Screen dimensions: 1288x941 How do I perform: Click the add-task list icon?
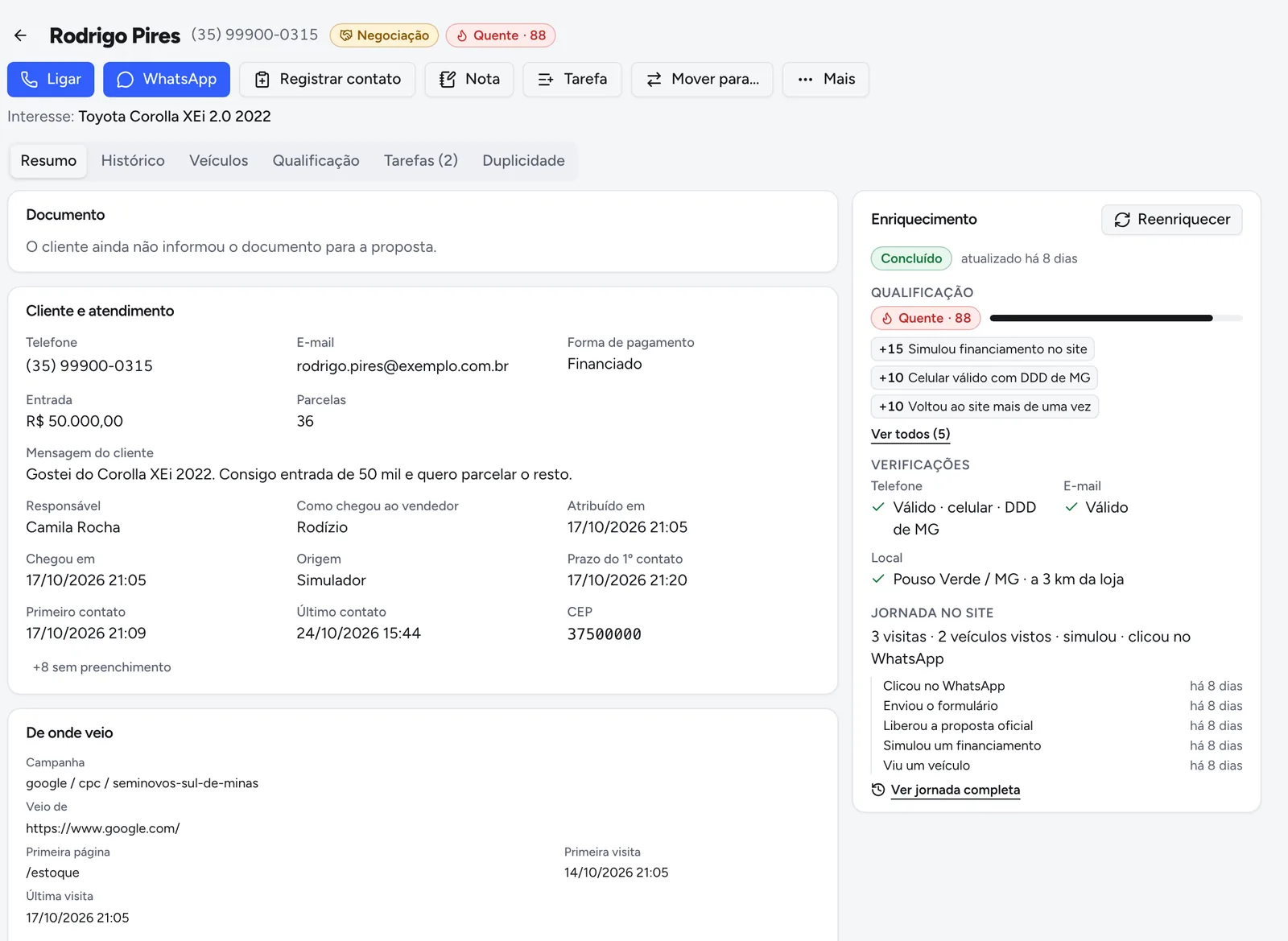pyautogui.click(x=546, y=80)
